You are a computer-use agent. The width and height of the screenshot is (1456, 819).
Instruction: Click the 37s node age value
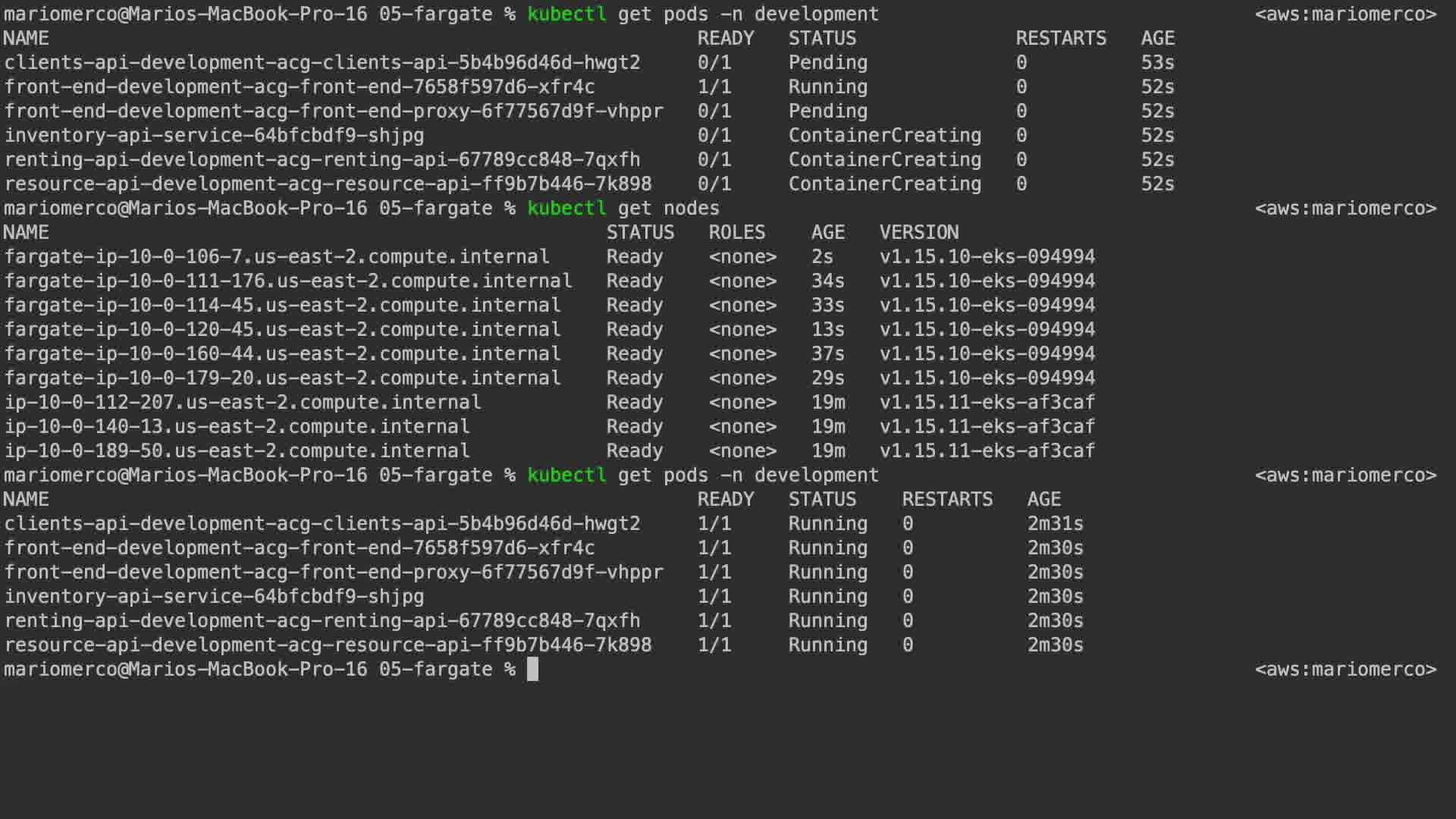(x=827, y=353)
